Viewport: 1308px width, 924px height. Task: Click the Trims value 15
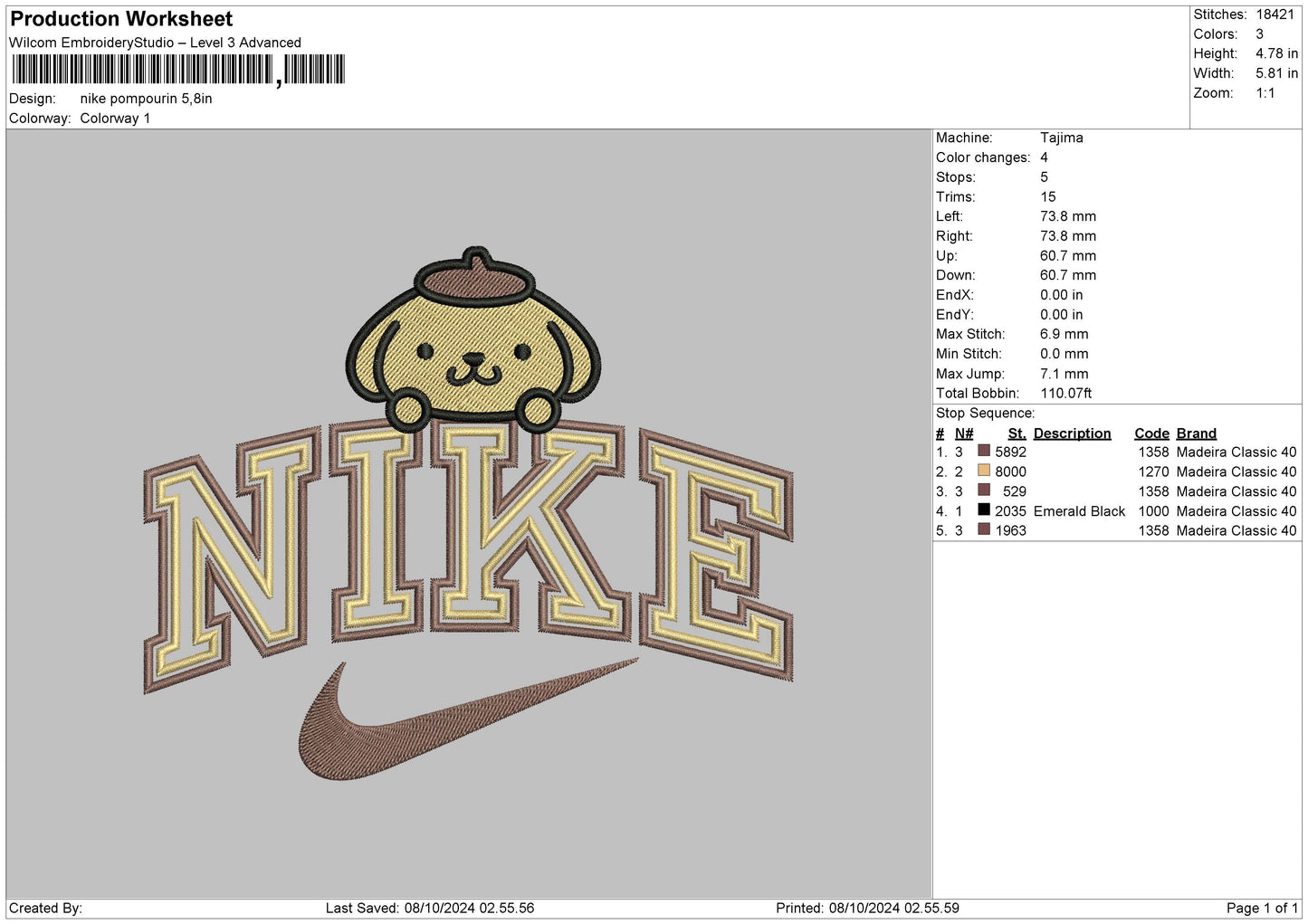[1048, 196]
